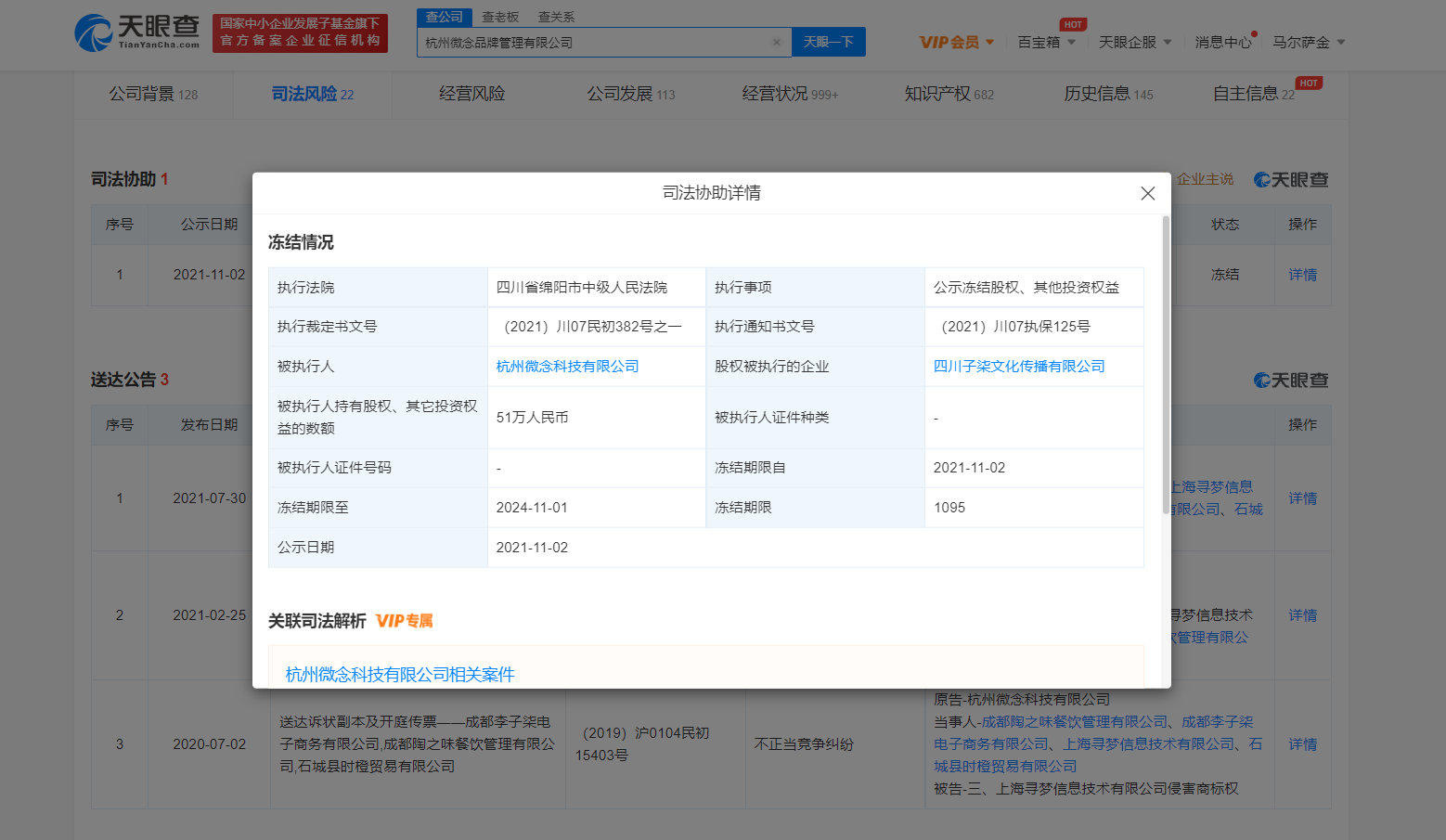The height and width of the screenshot is (840, 1446).
Task: Click 杭州微念科技有限公司相关案件 link
Action: coord(399,675)
